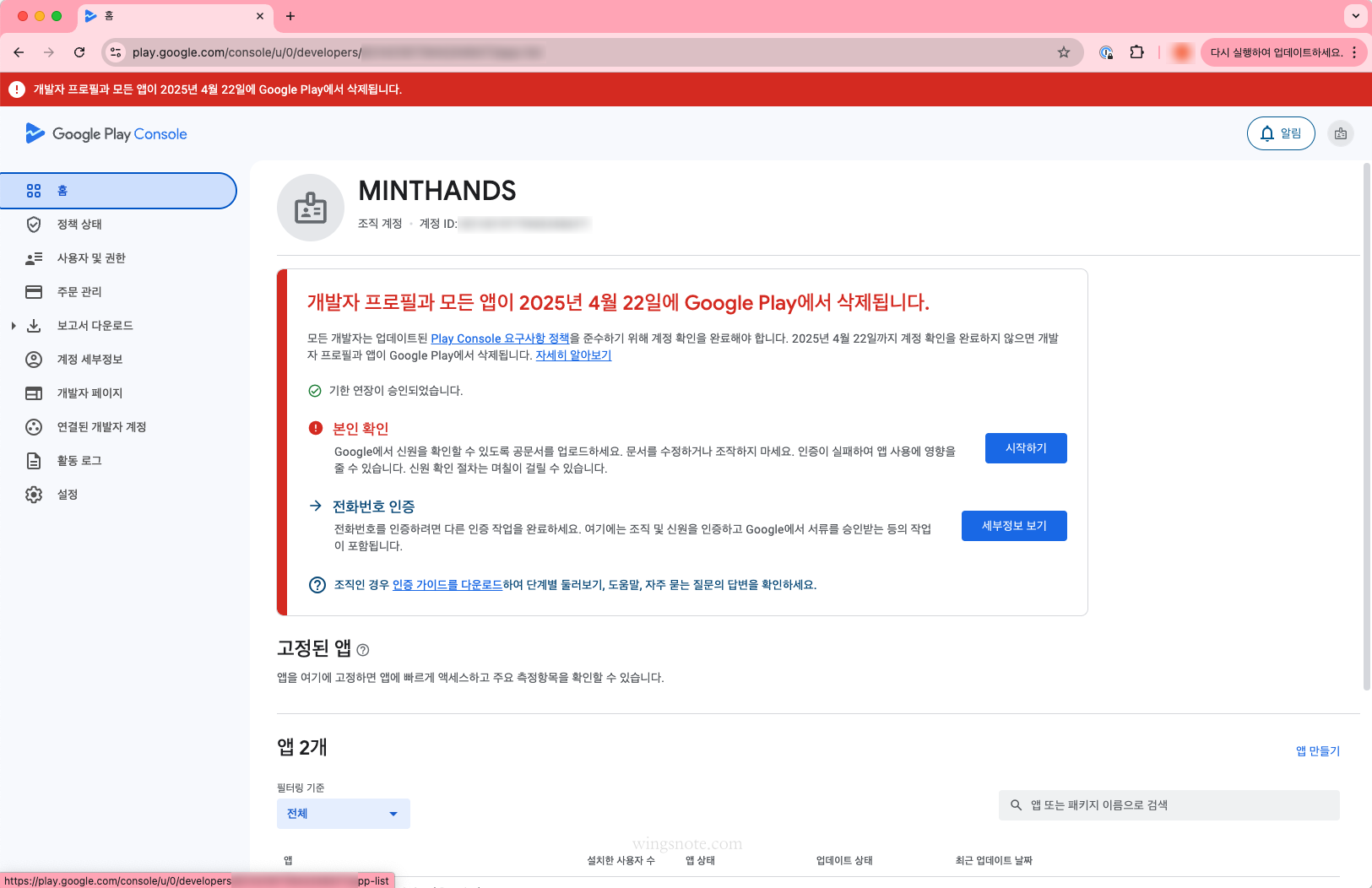Click the 앱 만들기 link

tap(1318, 751)
